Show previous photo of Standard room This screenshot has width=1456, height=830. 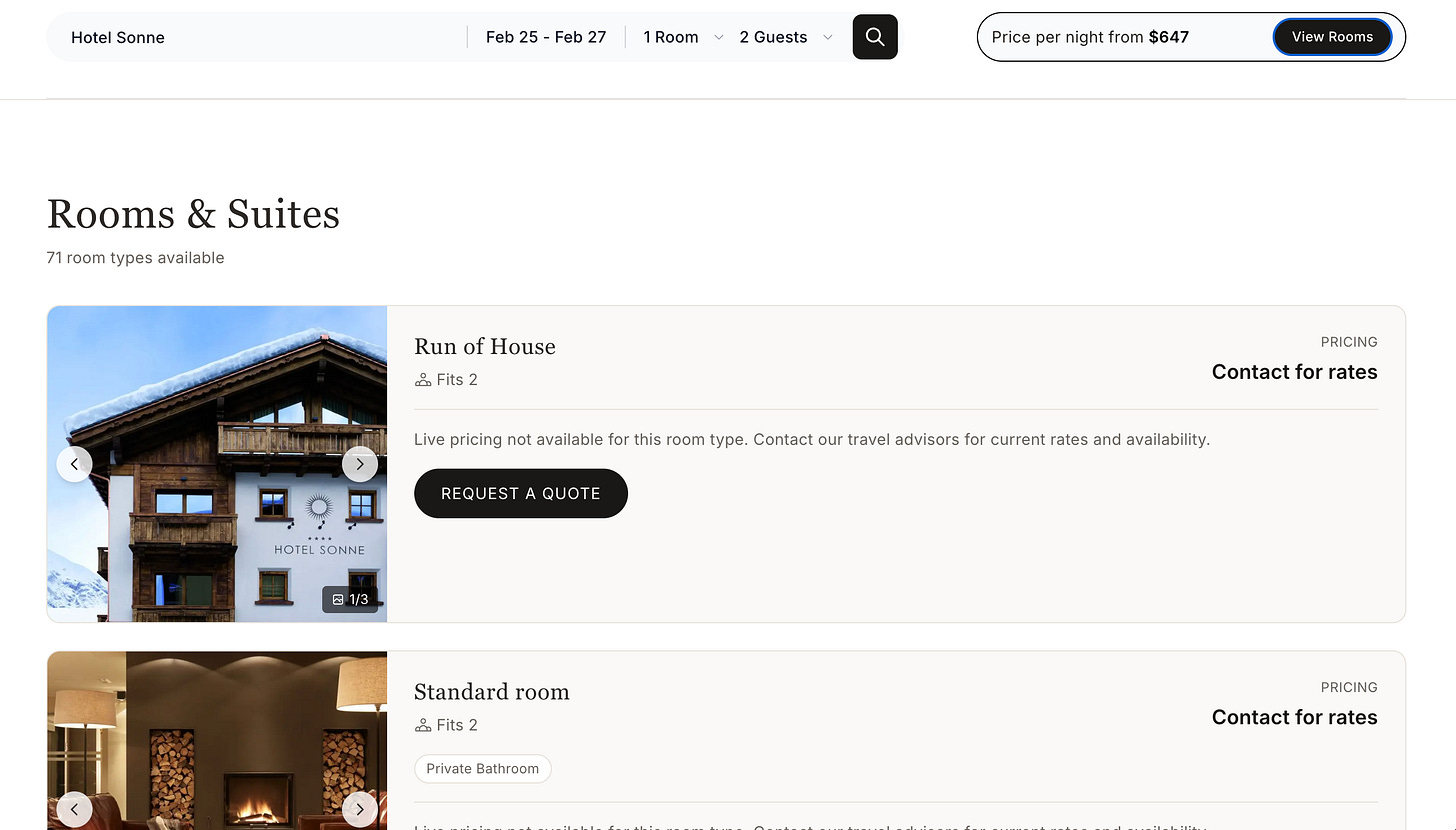point(74,809)
